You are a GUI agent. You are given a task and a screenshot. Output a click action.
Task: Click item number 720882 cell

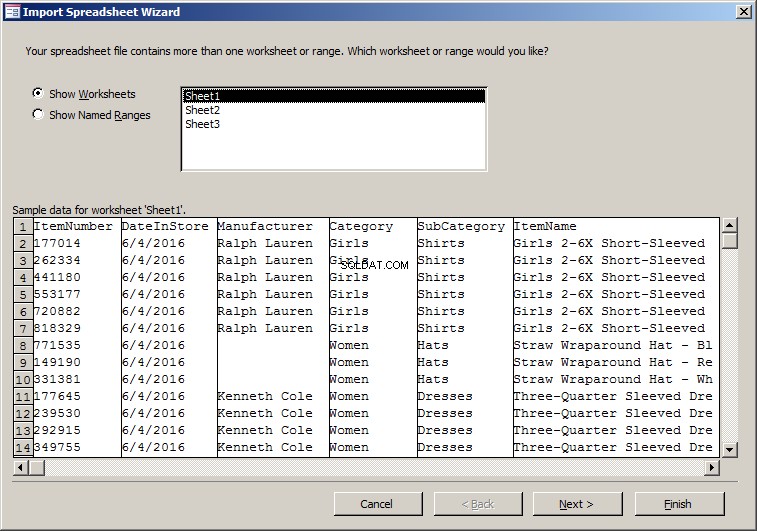[76, 311]
